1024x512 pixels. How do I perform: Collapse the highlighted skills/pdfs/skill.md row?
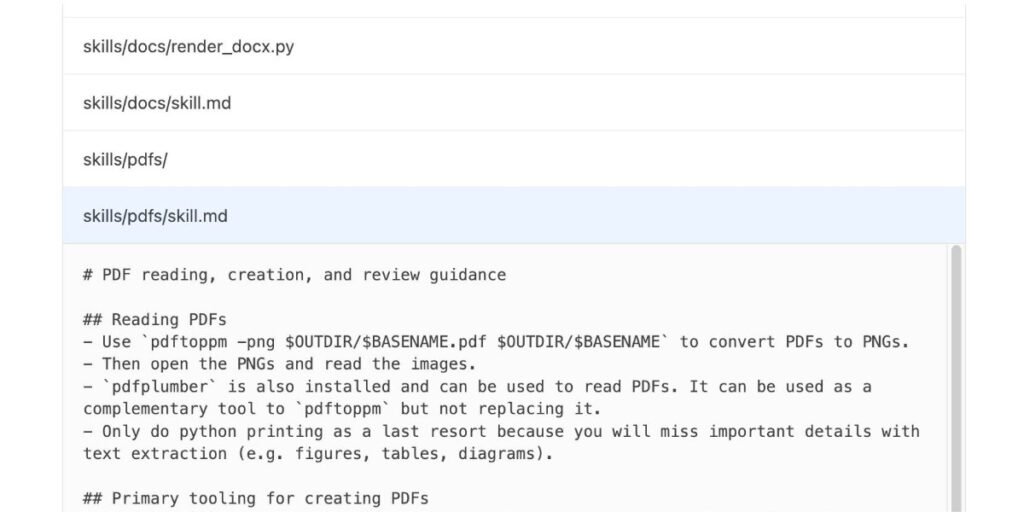(155, 215)
